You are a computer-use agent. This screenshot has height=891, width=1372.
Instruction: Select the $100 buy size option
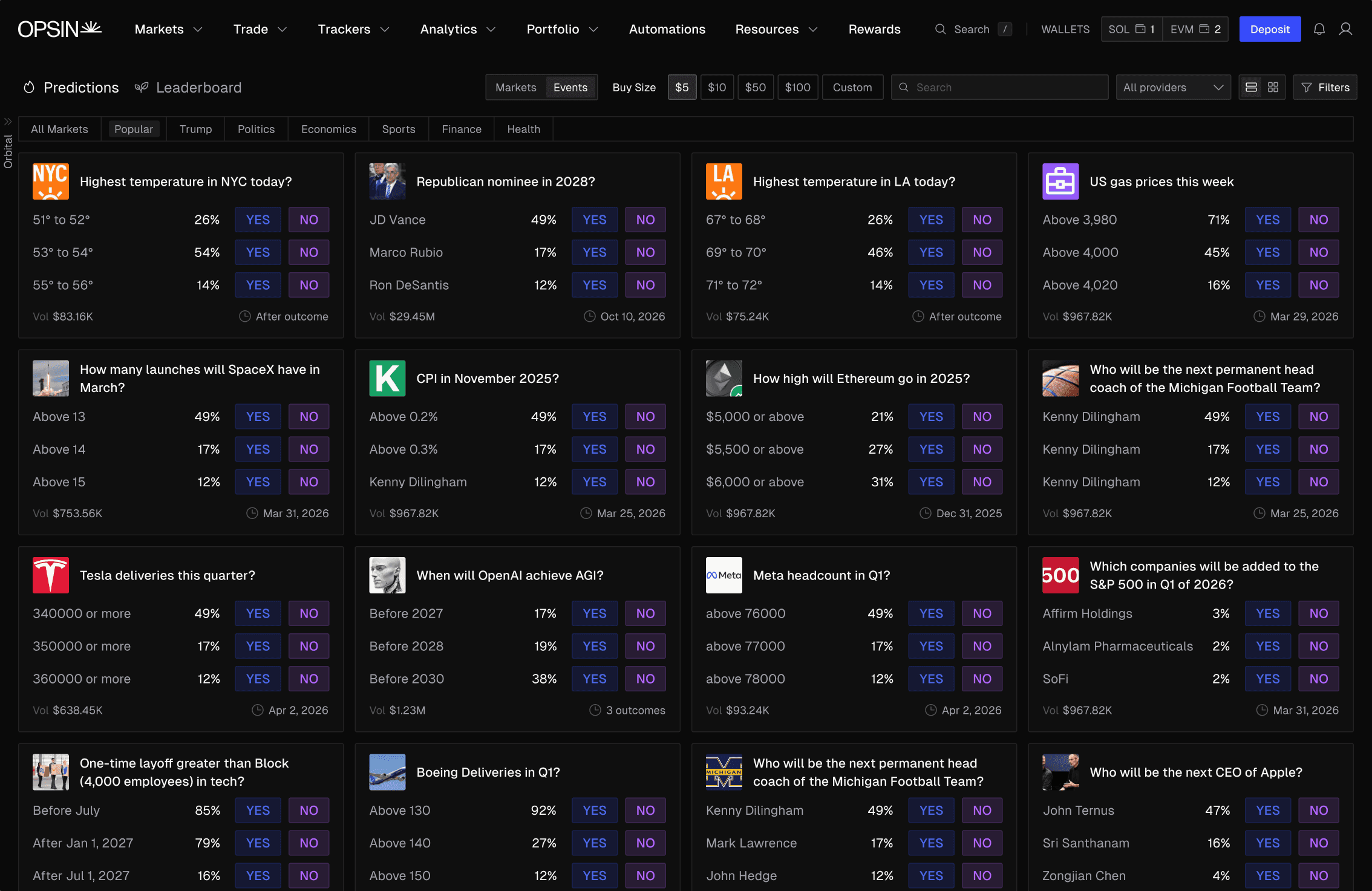(x=797, y=87)
